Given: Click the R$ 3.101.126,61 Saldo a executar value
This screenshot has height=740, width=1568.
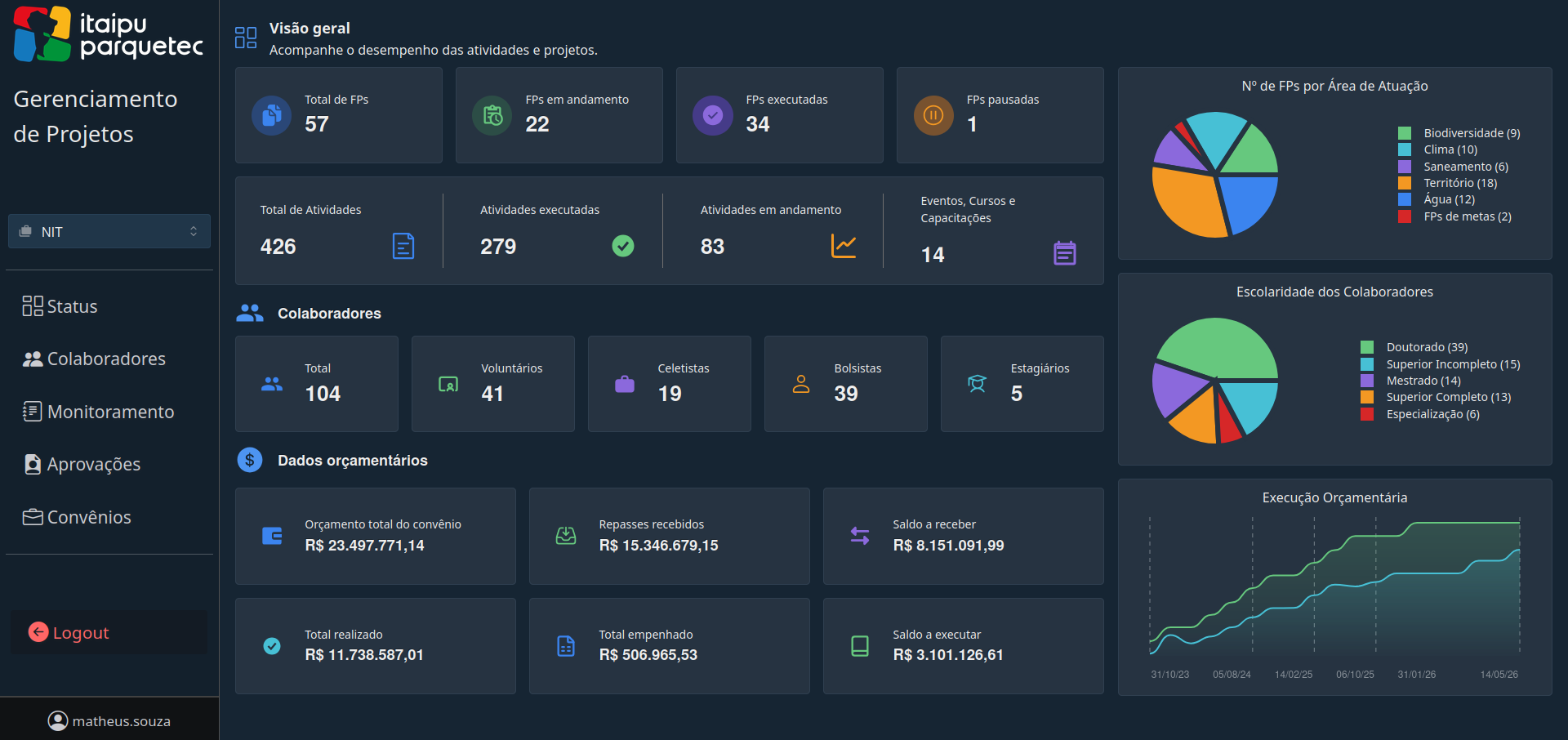Looking at the screenshot, I should click(x=948, y=655).
